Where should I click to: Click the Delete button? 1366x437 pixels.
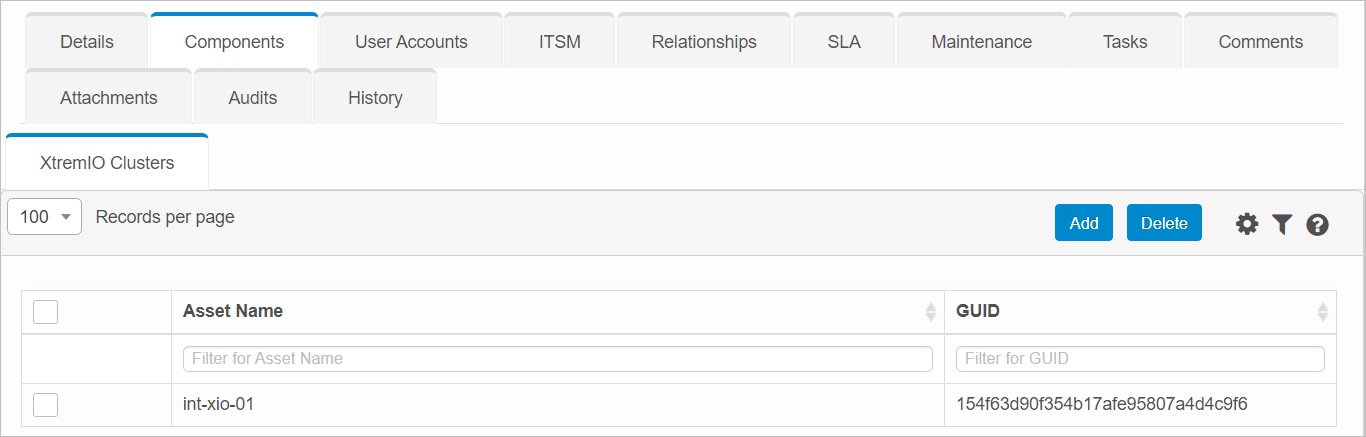[1164, 223]
